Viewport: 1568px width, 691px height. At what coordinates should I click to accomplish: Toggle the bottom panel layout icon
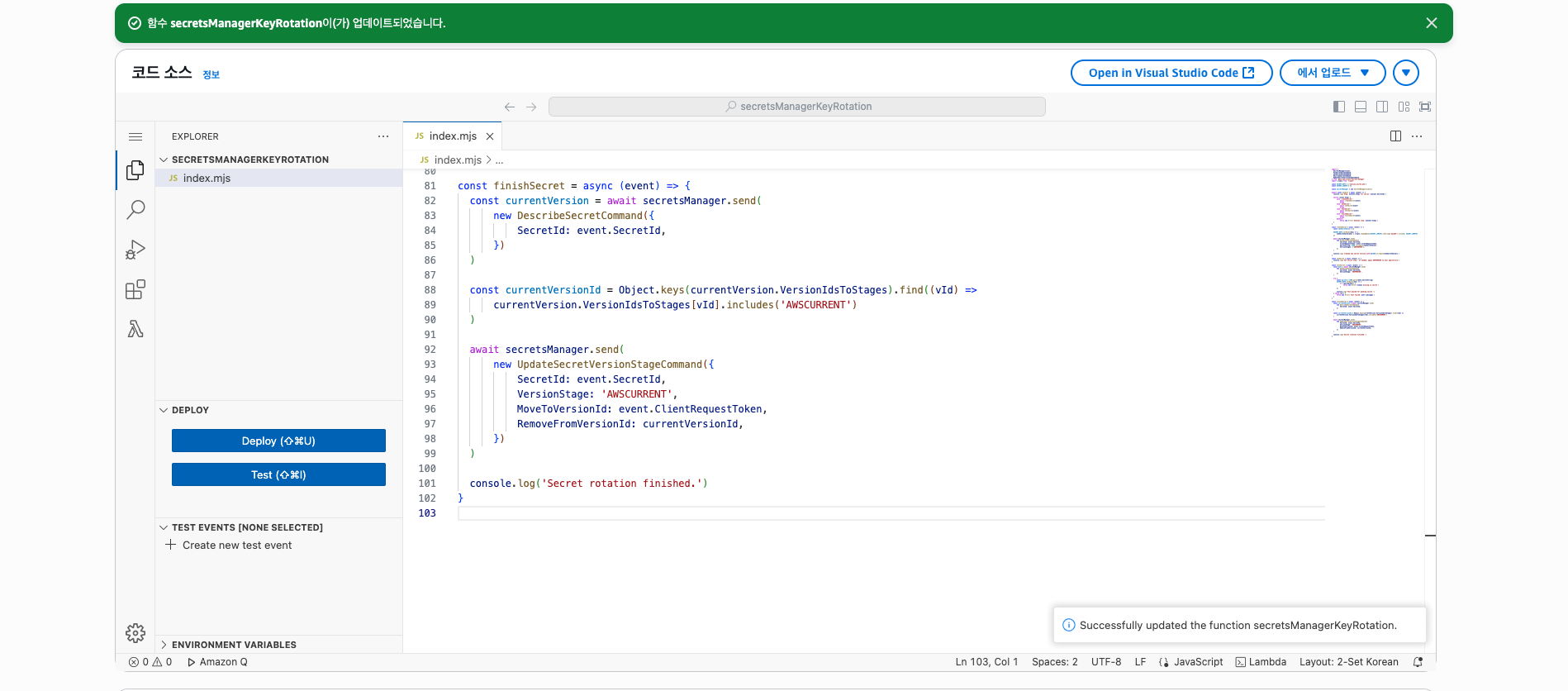1361,107
